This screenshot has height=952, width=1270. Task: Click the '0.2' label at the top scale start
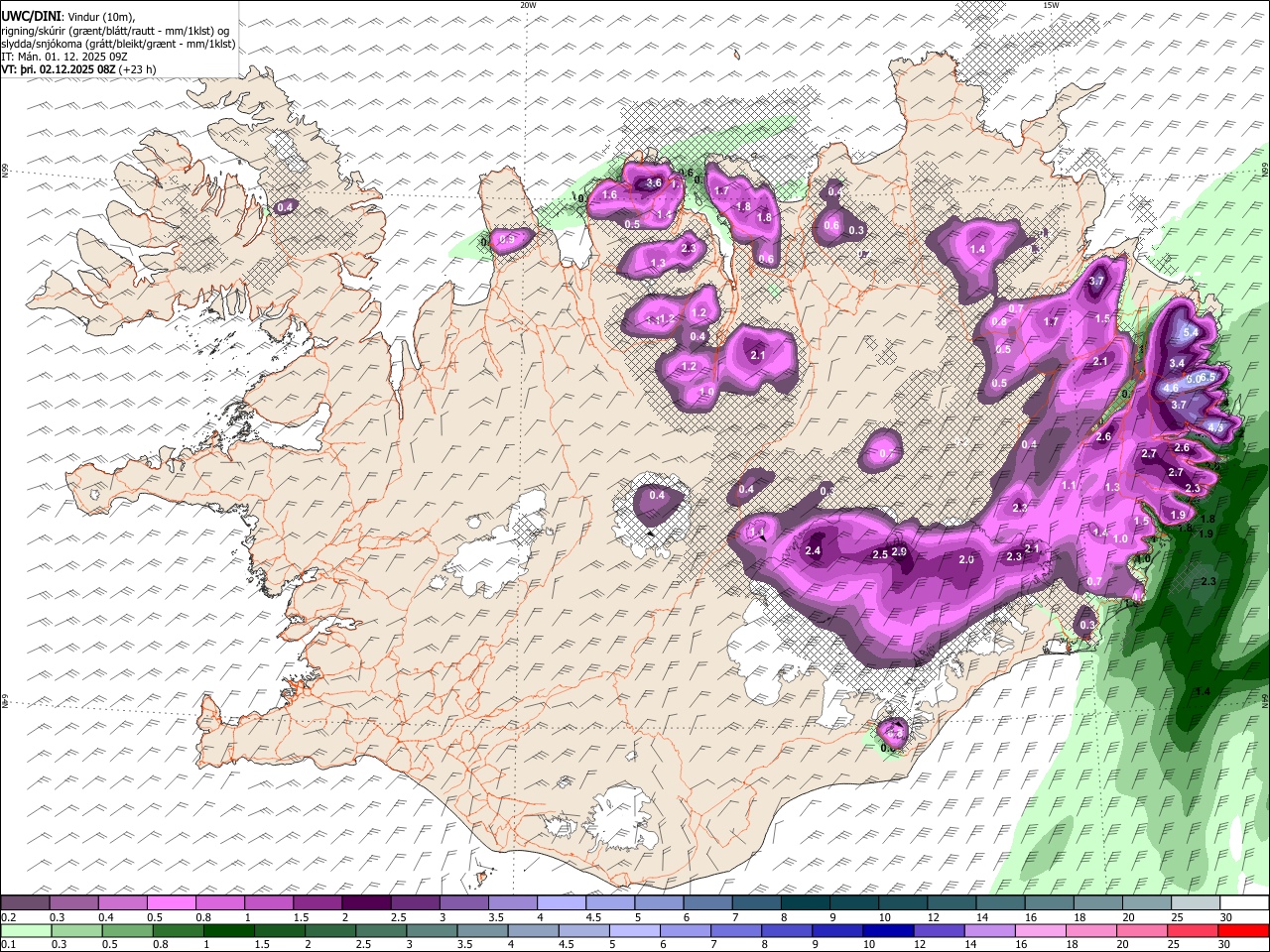coord(8,917)
